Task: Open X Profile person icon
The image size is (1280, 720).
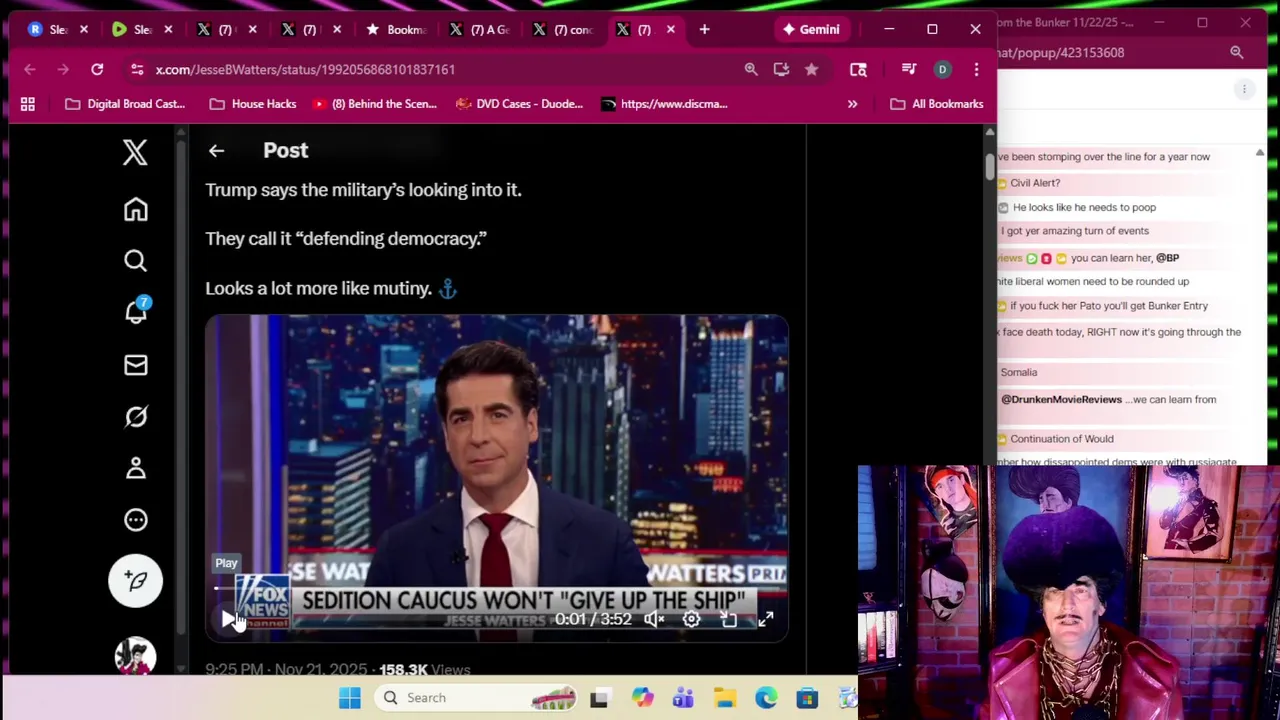Action: [135, 468]
